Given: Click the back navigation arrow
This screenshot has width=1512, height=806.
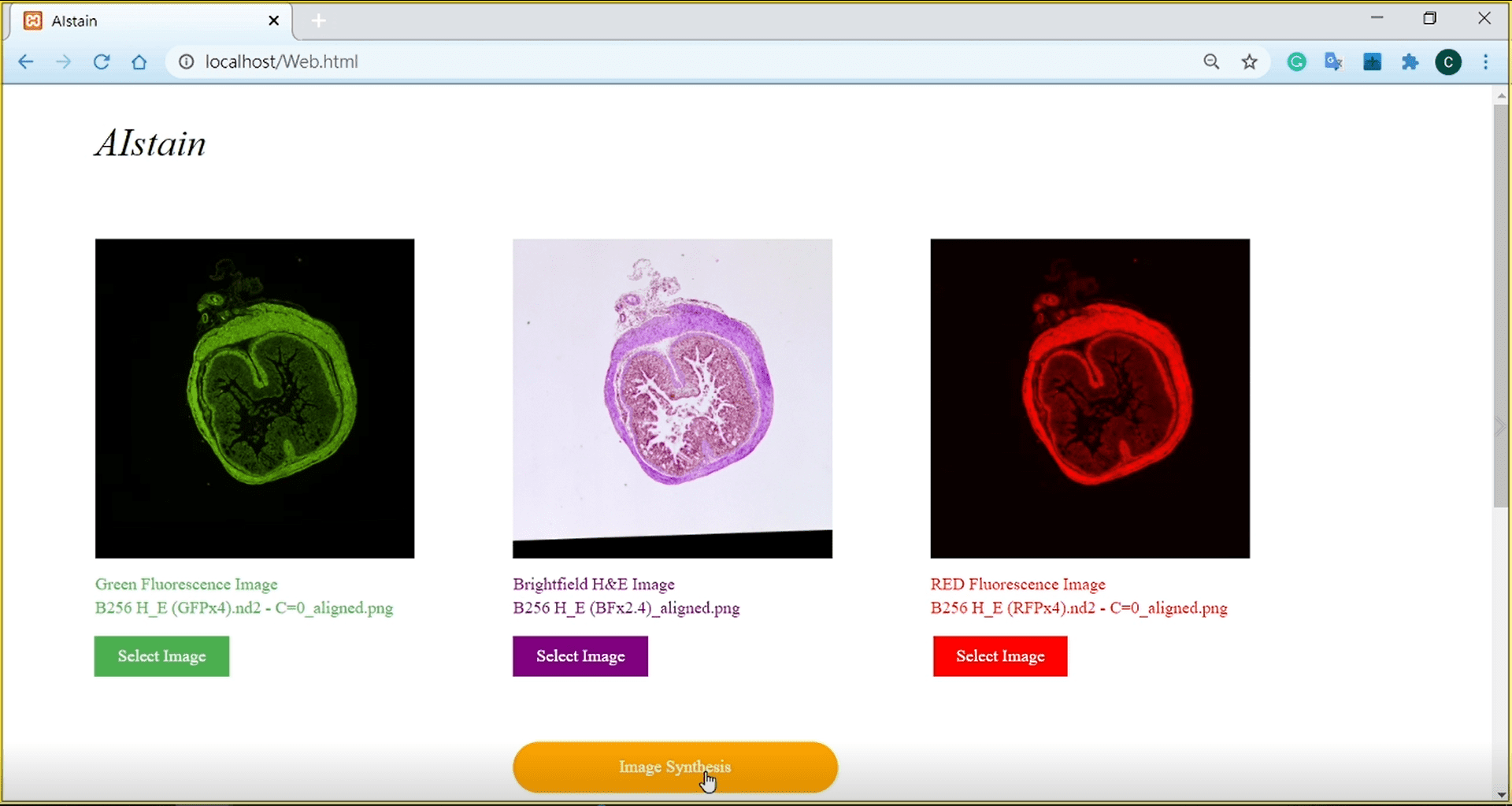Looking at the screenshot, I should (x=26, y=61).
